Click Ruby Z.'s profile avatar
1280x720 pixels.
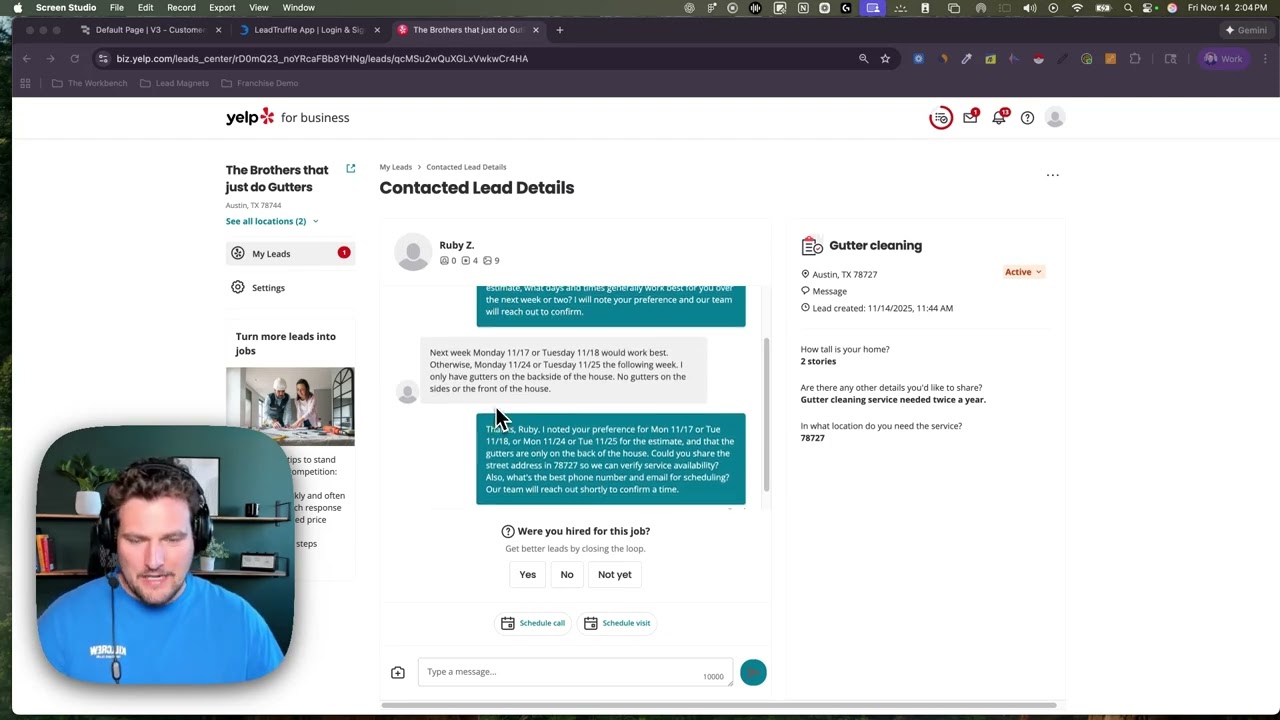tap(413, 252)
